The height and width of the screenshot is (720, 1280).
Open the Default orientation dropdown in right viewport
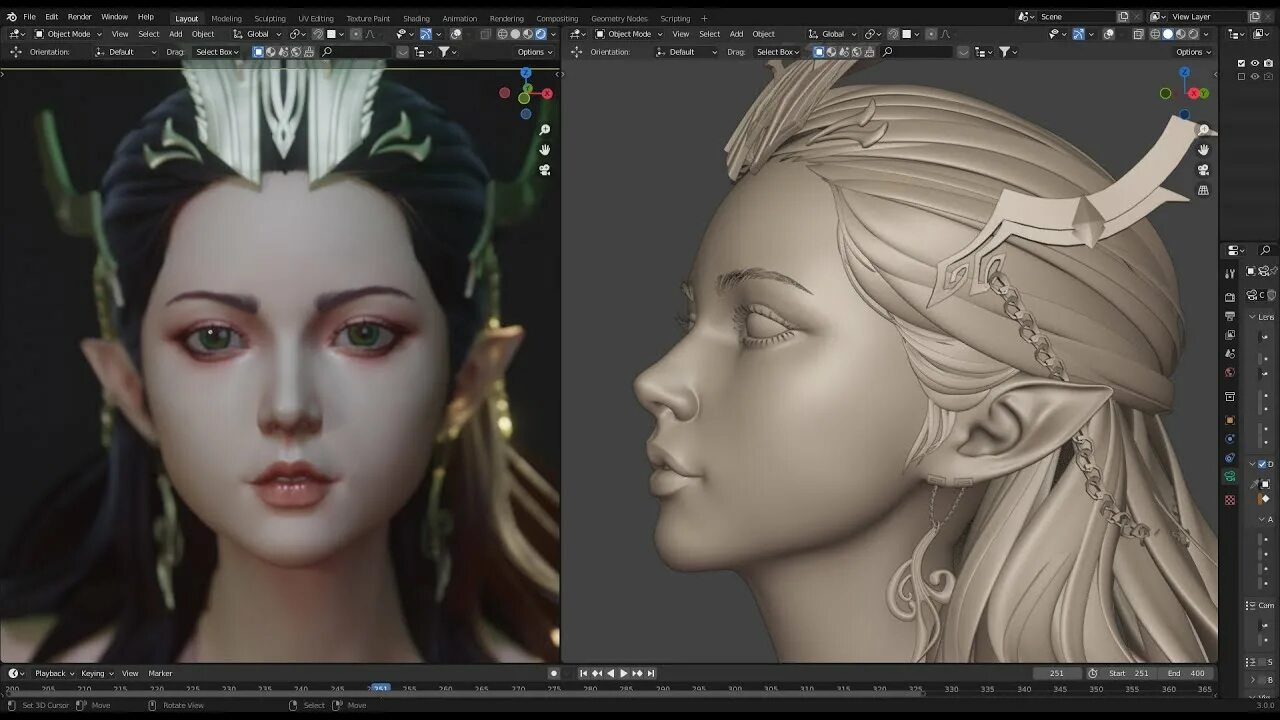[687, 52]
